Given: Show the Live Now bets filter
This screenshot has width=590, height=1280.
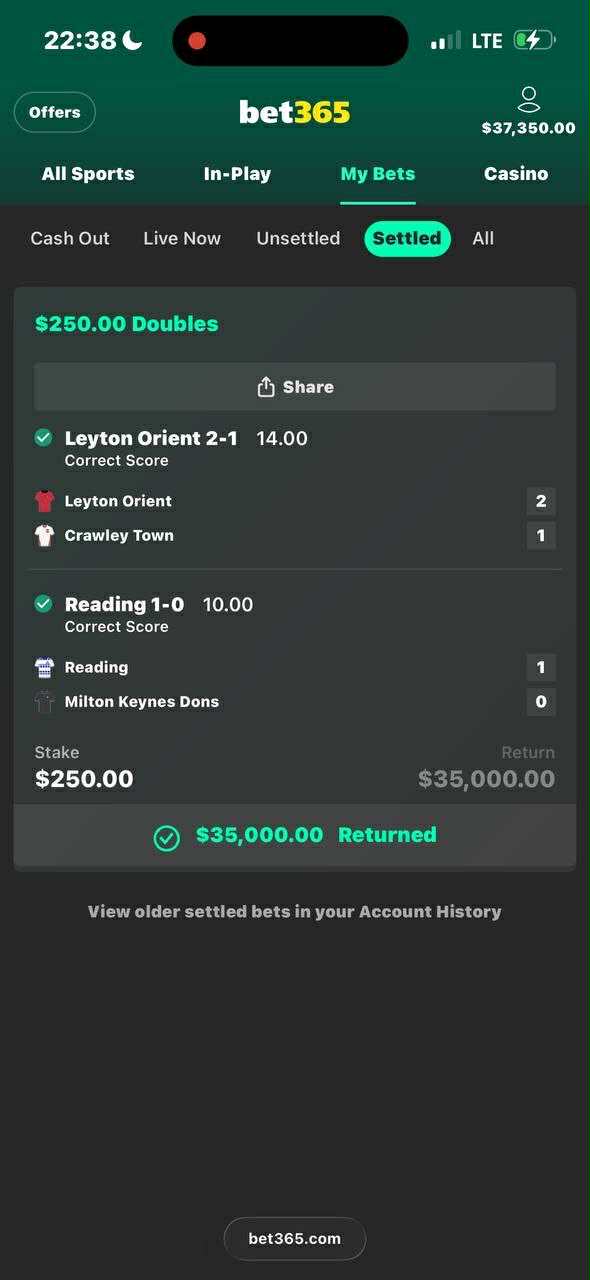Looking at the screenshot, I should coord(182,238).
